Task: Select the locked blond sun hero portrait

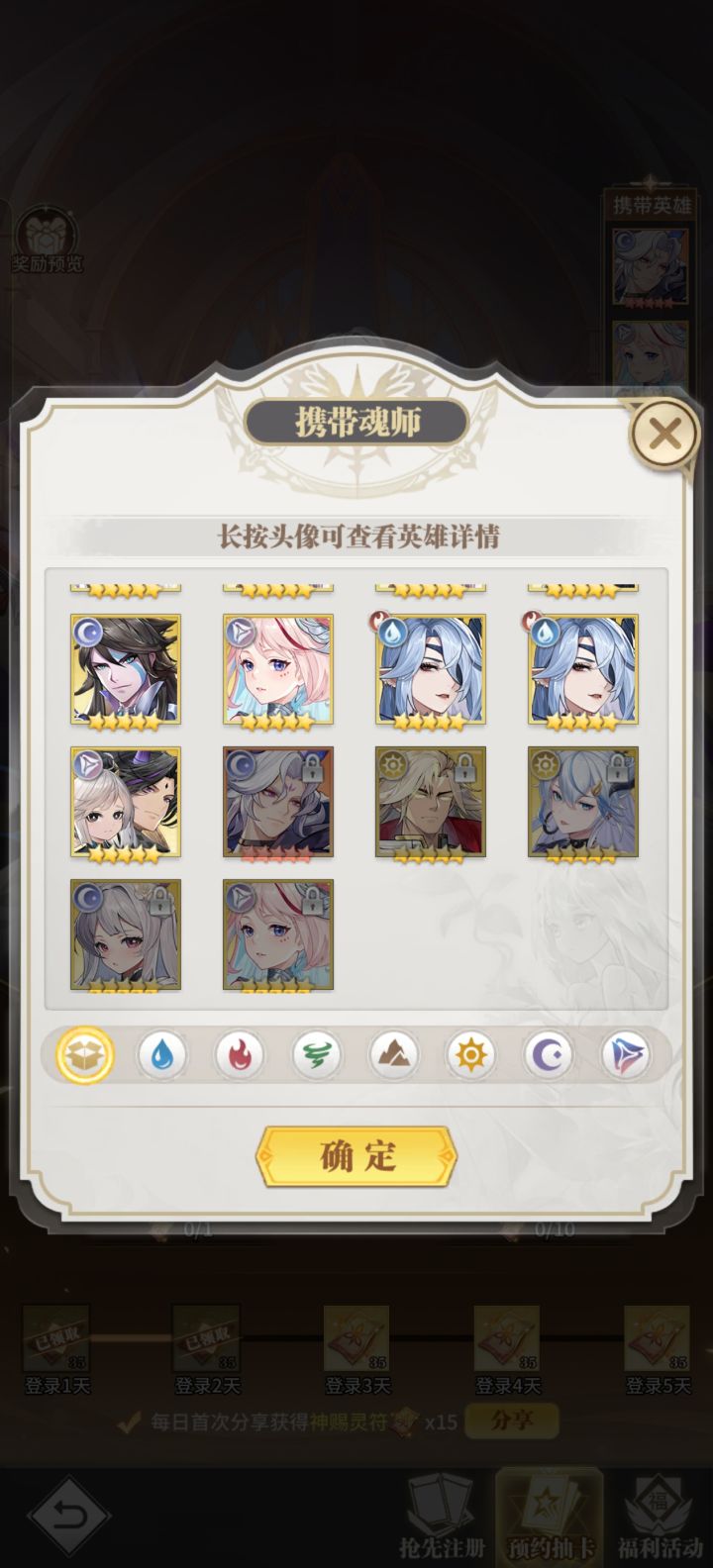Action: tap(431, 802)
